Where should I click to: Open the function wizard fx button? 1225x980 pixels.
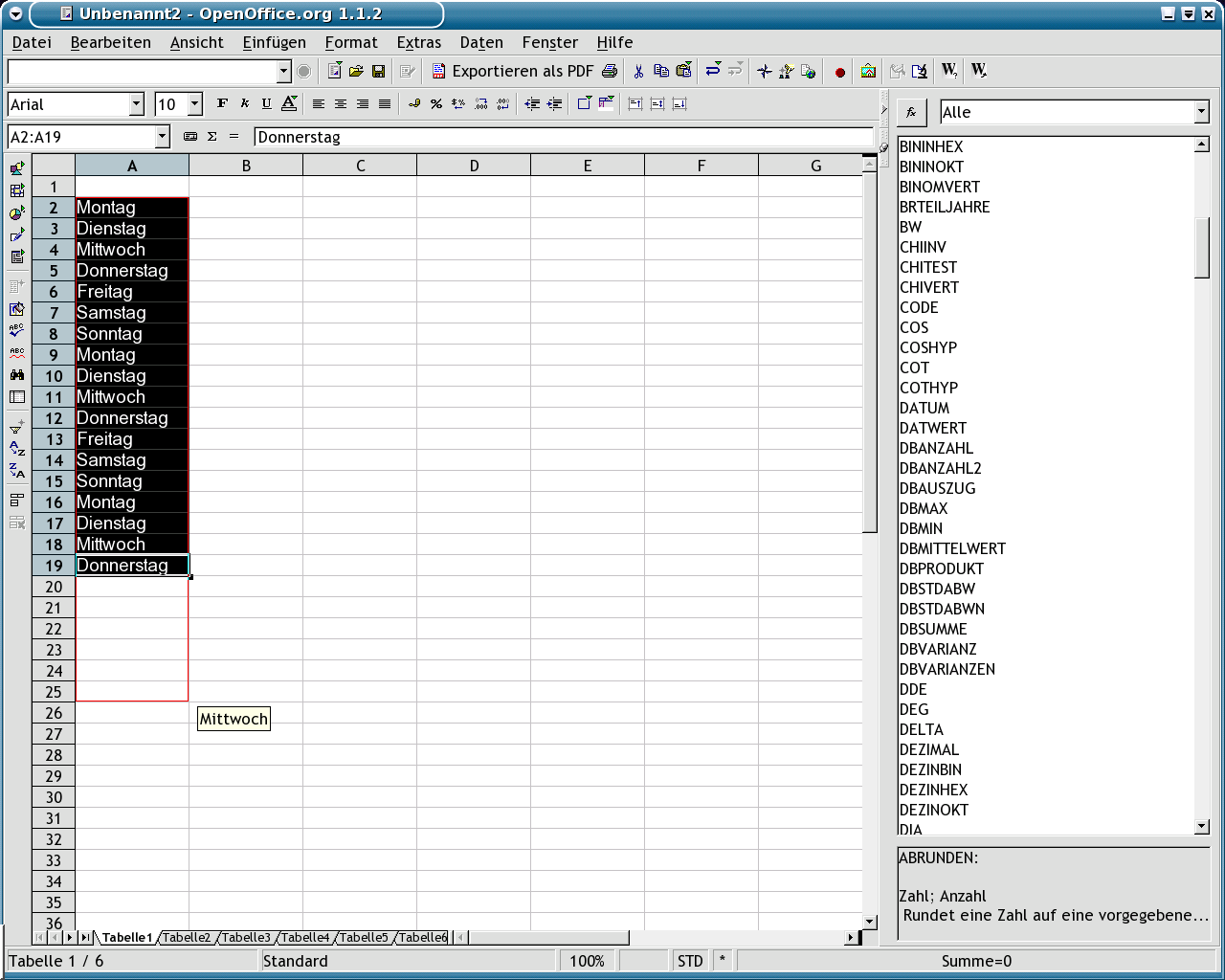coord(911,112)
